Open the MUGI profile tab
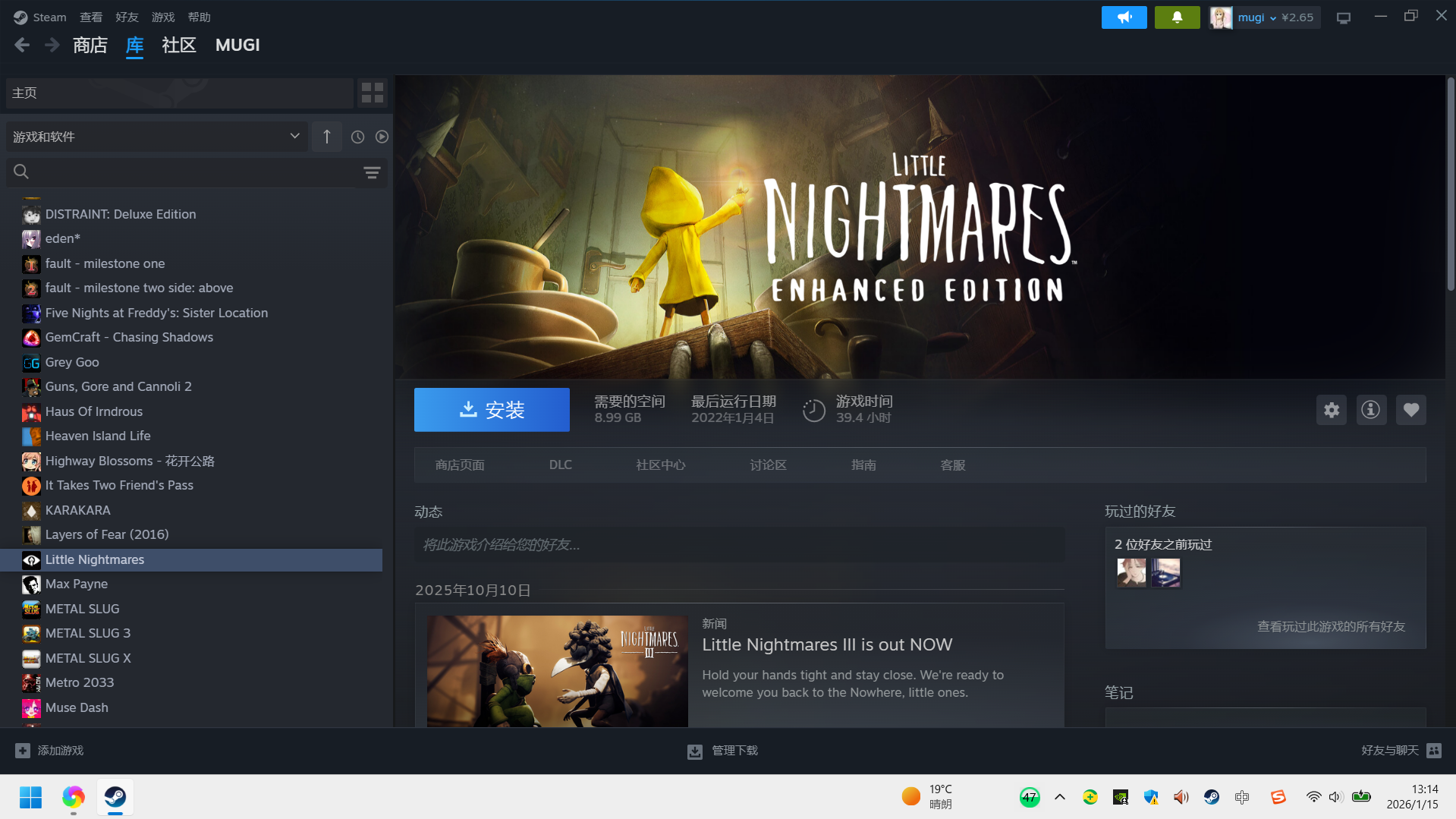The image size is (1456, 819). tap(237, 46)
